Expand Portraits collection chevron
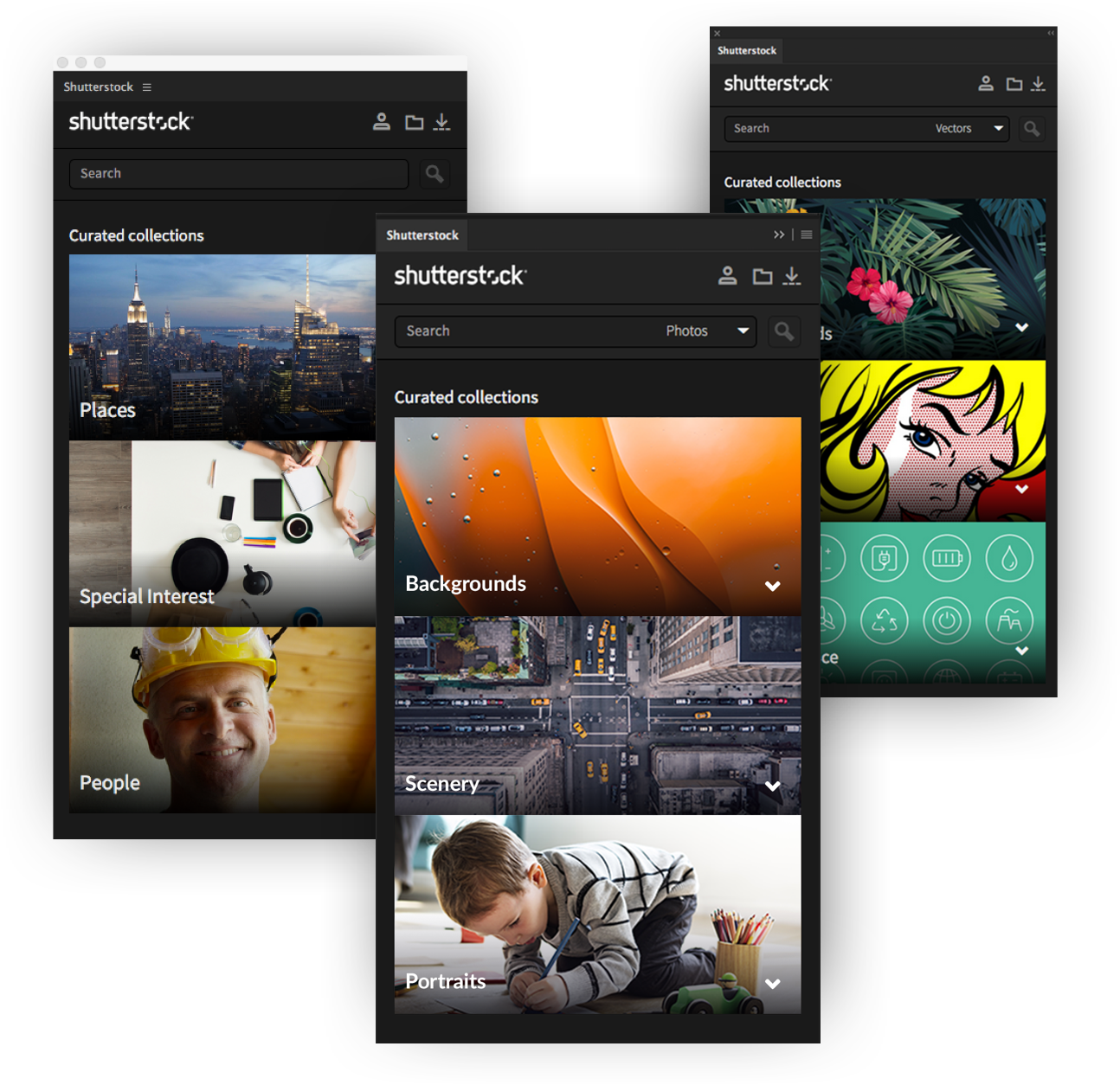 773,983
